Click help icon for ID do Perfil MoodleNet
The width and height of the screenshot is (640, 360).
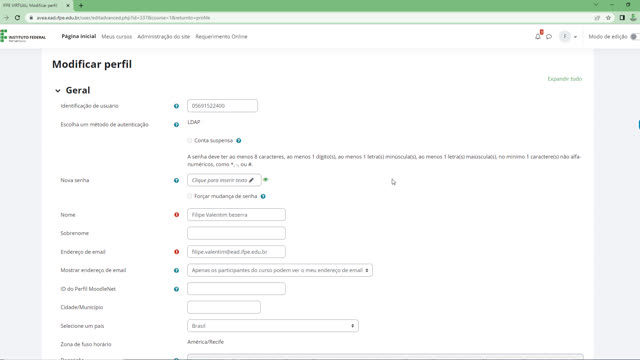tap(176, 289)
